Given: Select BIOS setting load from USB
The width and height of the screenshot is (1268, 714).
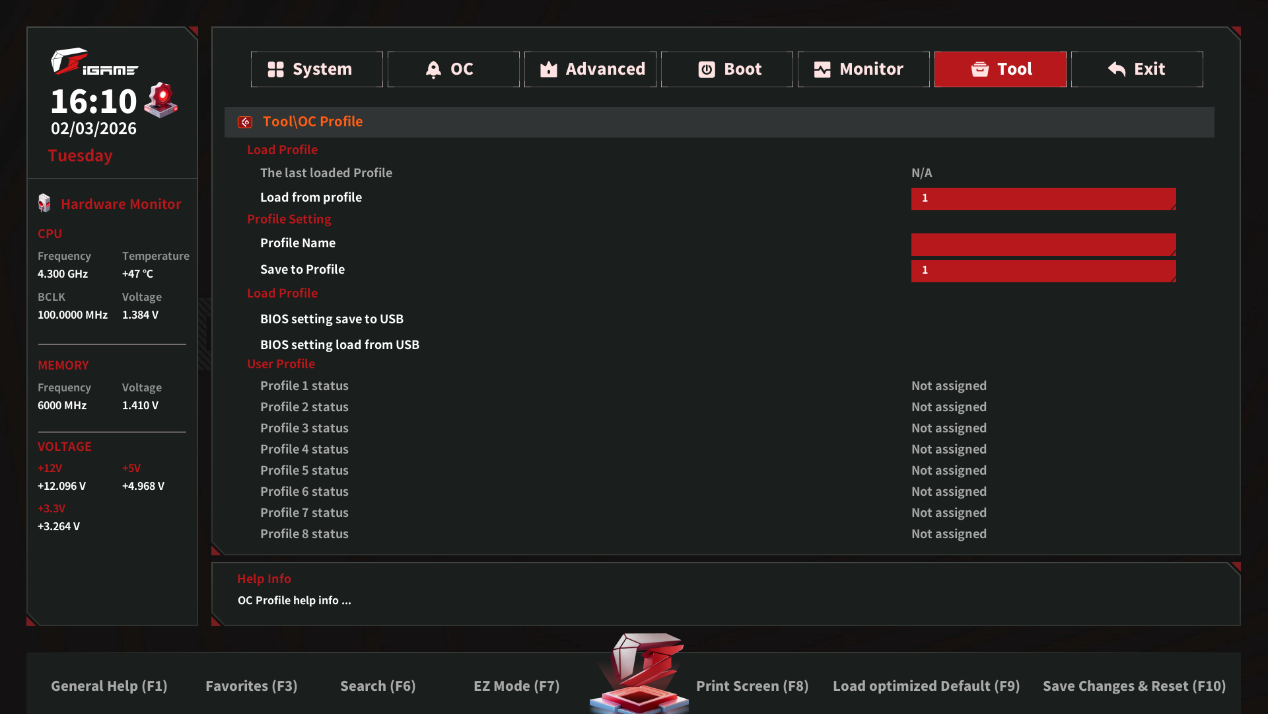Looking at the screenshot, I should point(340,345).
